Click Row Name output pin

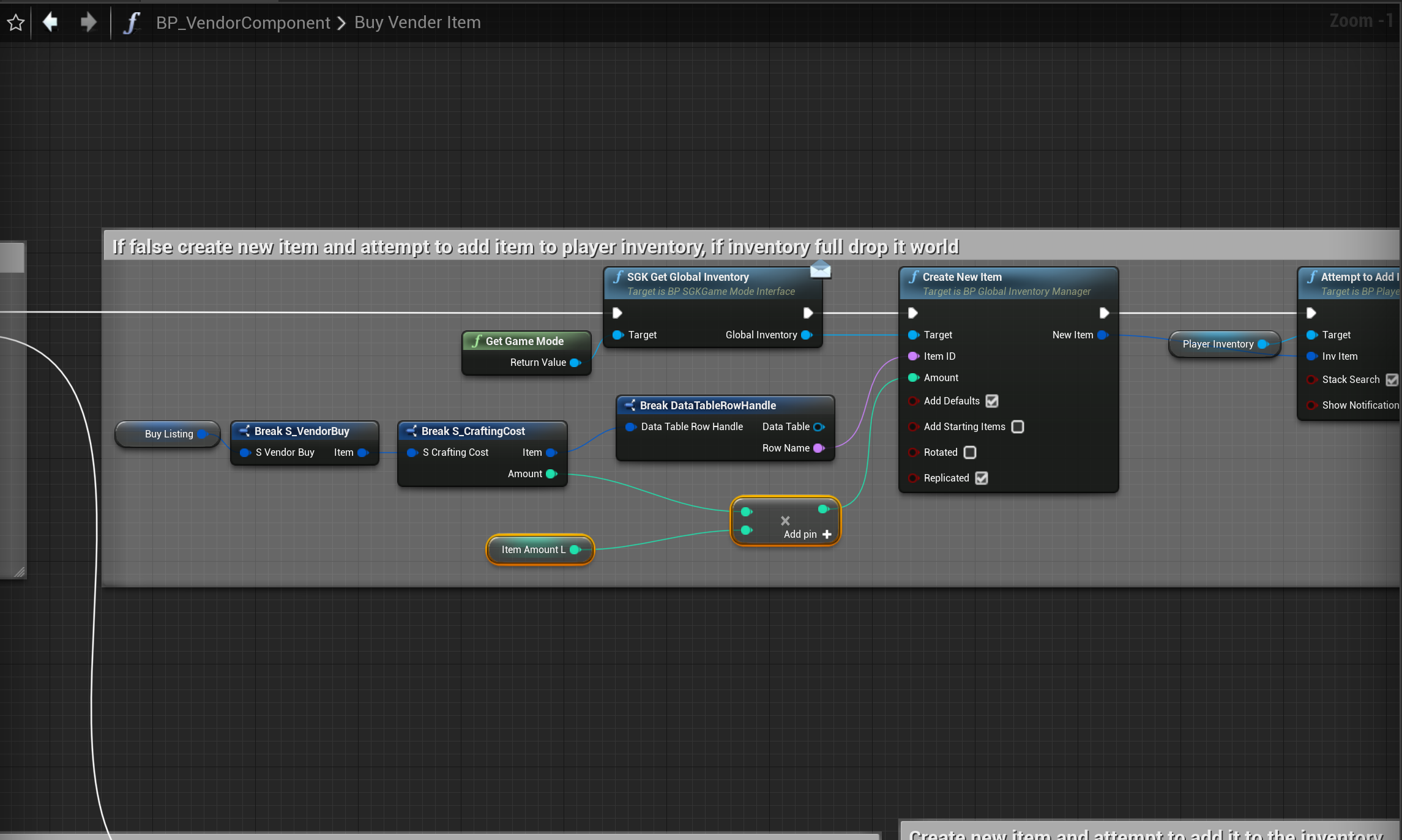point(818,448)
